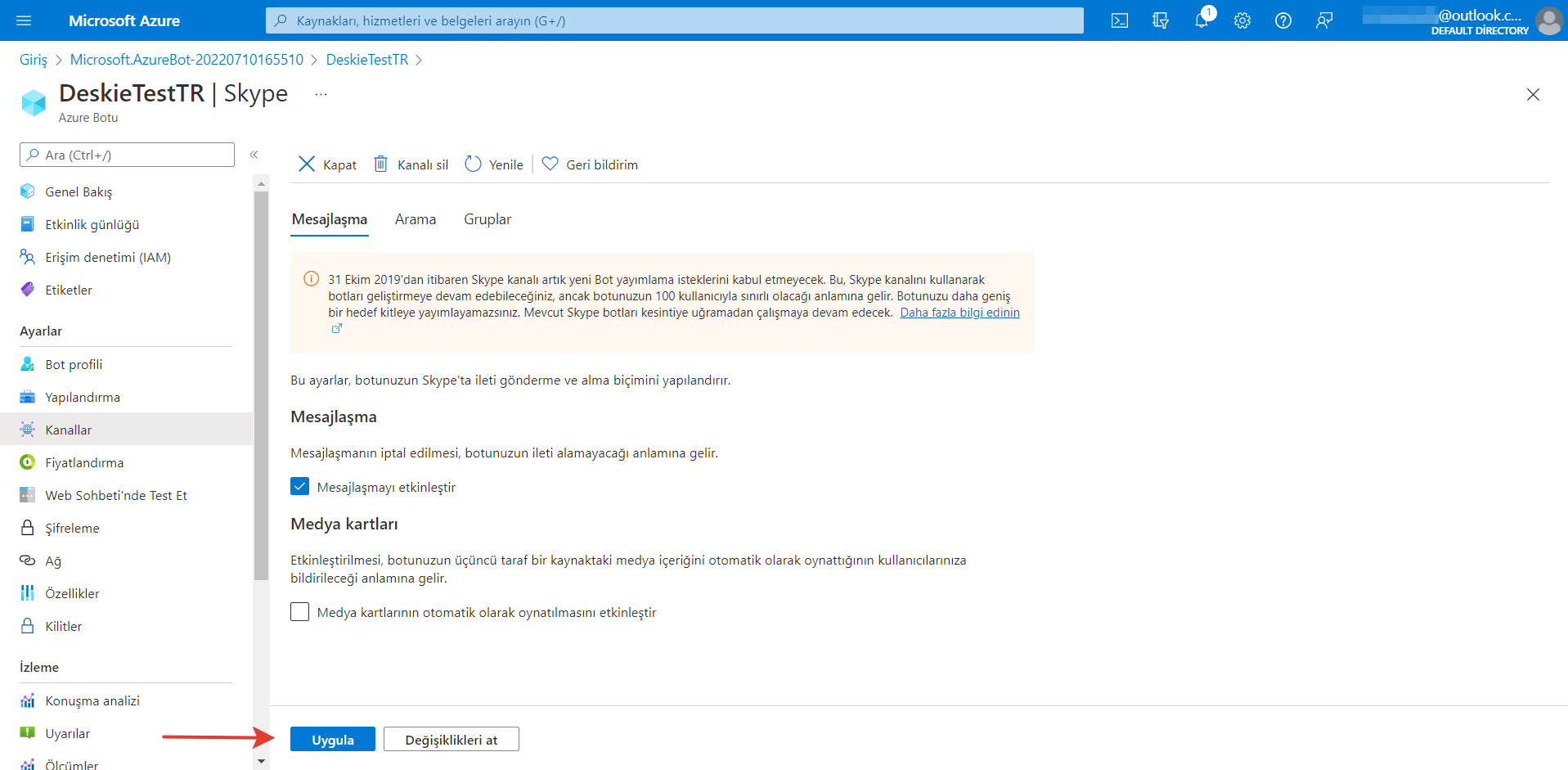Open Yapılandırma in the sidebar
Screen dimensions: 1568x770
click(83, 397)
